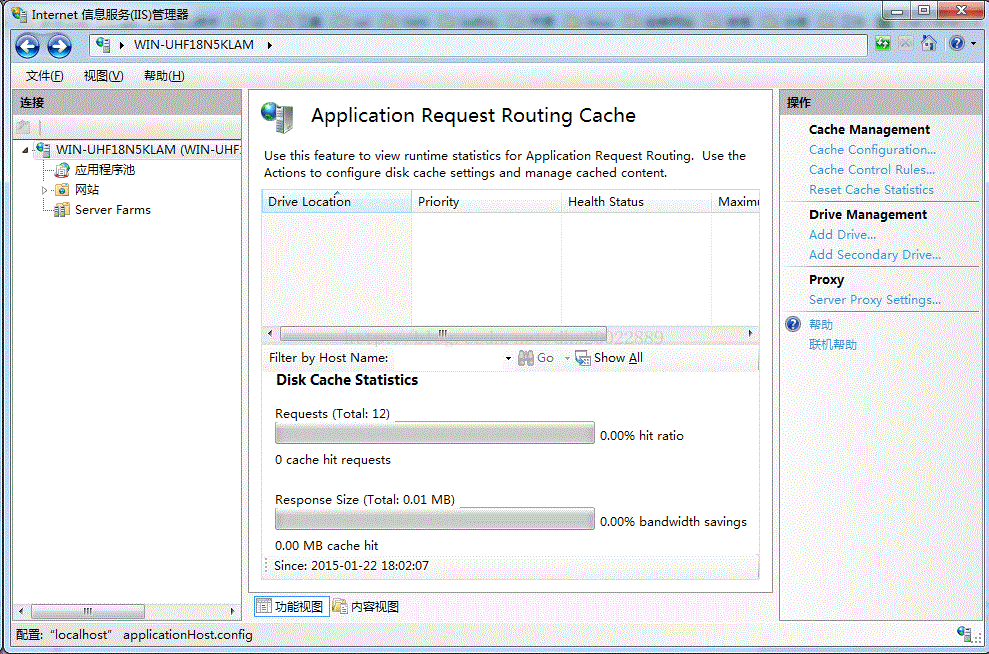Go forward with the blue forward arrow
The height and width of the screenshot is (654, 989).
pyautogui.click(x=59, y=46)
